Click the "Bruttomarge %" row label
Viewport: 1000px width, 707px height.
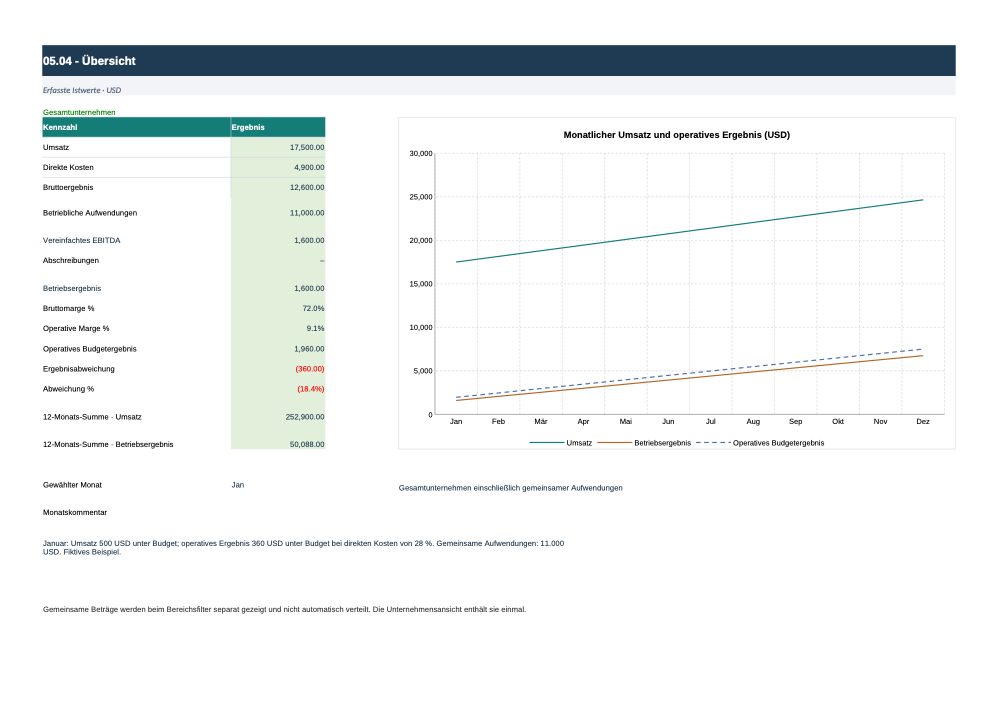click(x=68, y=309)
